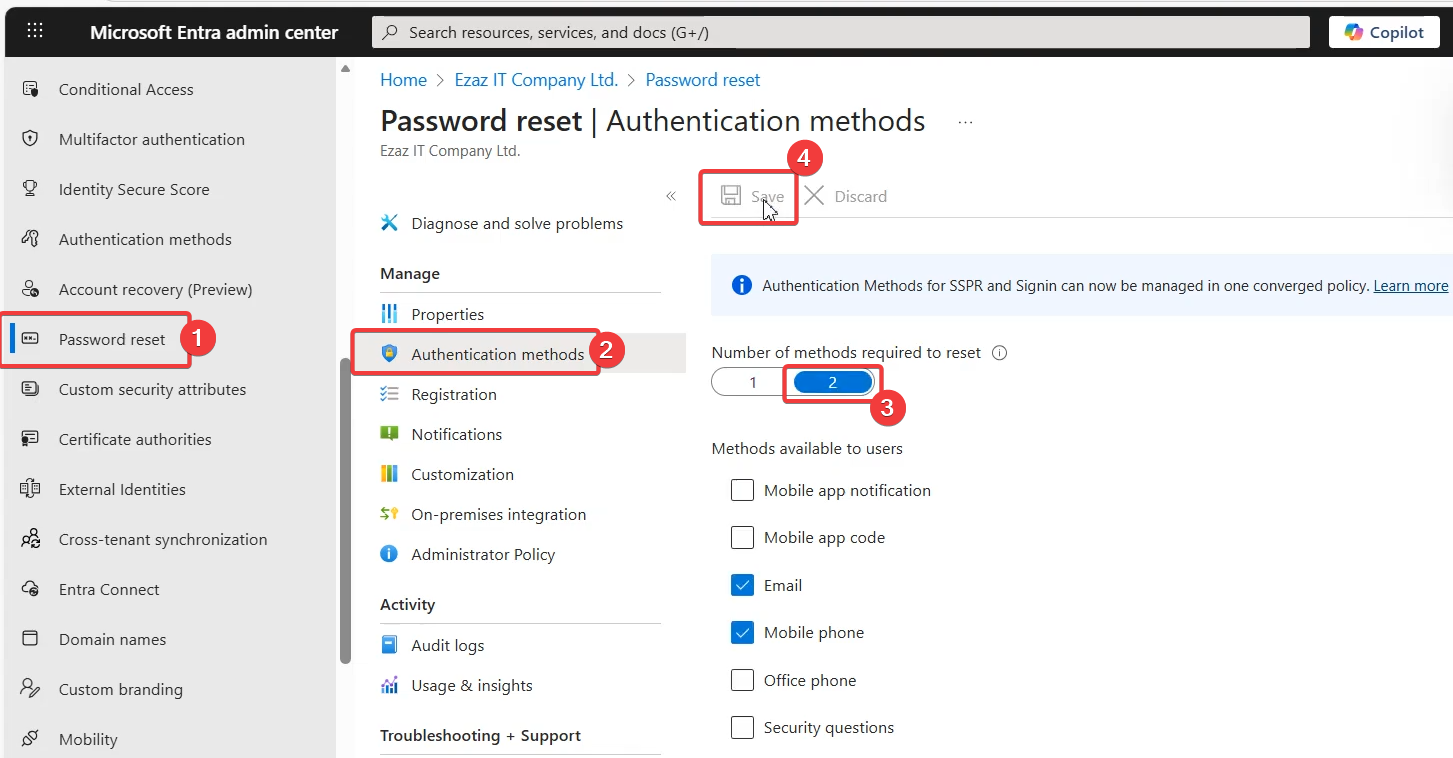Click the Domain names icon
1453x758 pixels.
click(x=30, y=639)
